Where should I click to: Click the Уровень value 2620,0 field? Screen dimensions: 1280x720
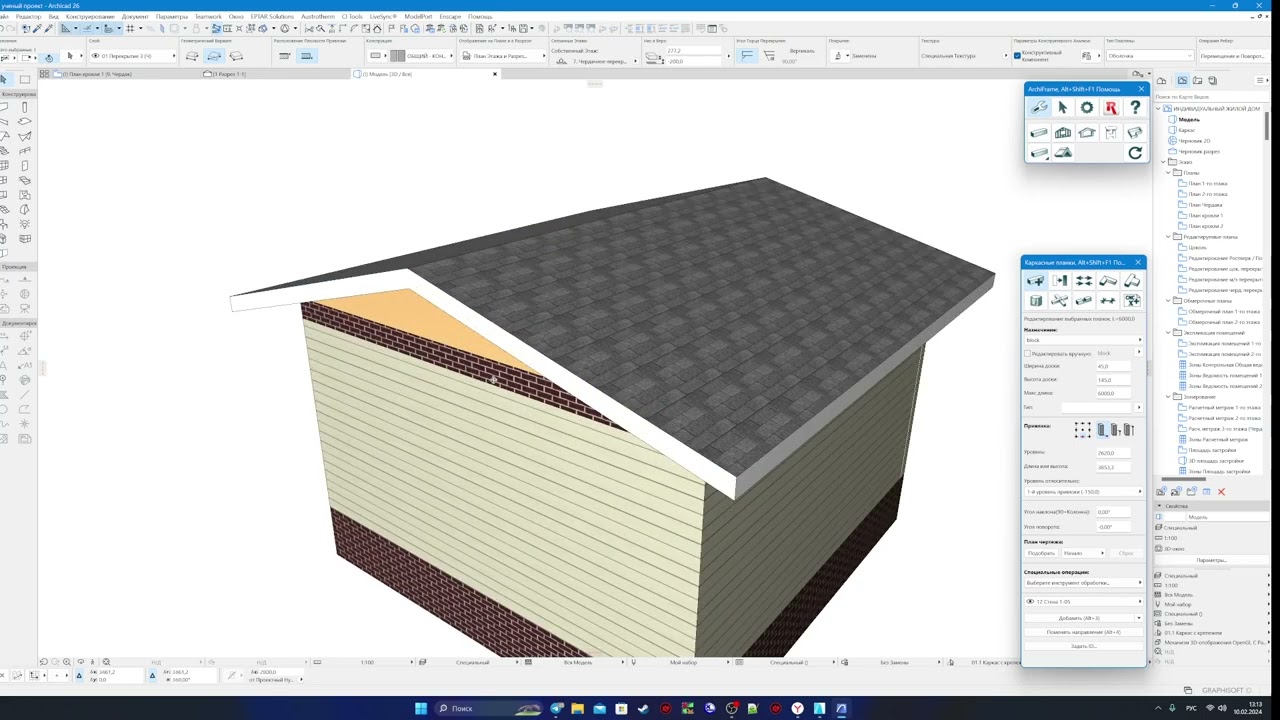point(1113,453)
